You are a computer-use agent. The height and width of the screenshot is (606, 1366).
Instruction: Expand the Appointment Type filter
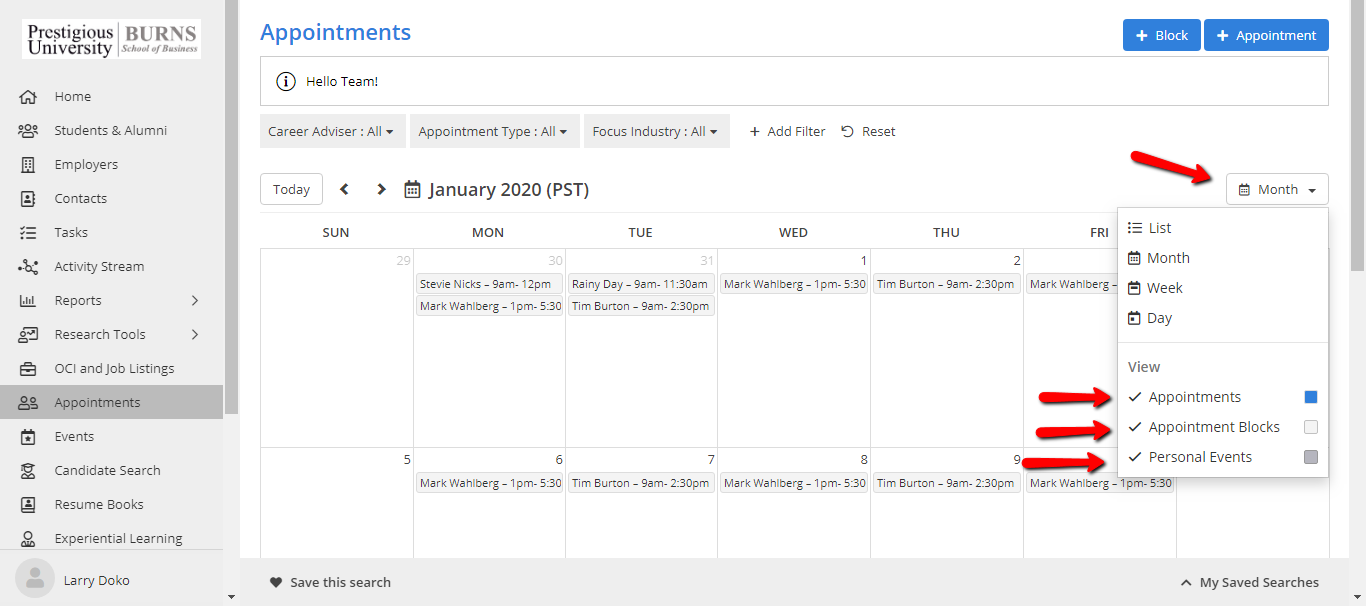pyautogui.click(x=492, y=131)
